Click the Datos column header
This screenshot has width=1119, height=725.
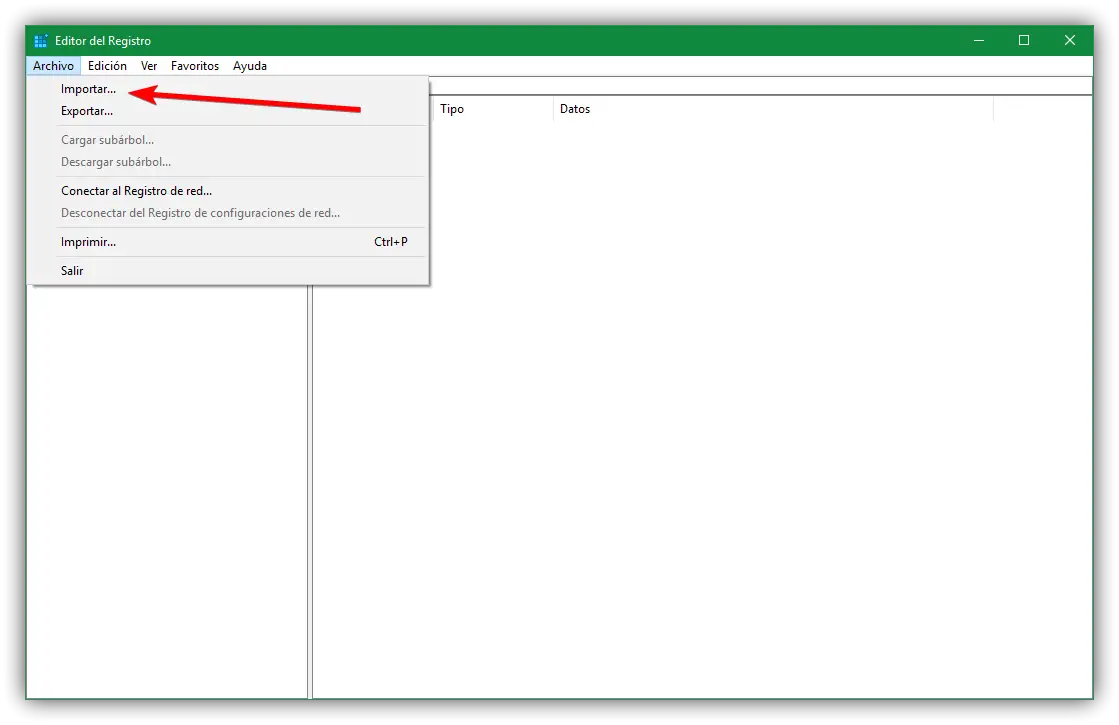(x=773, y=109)
